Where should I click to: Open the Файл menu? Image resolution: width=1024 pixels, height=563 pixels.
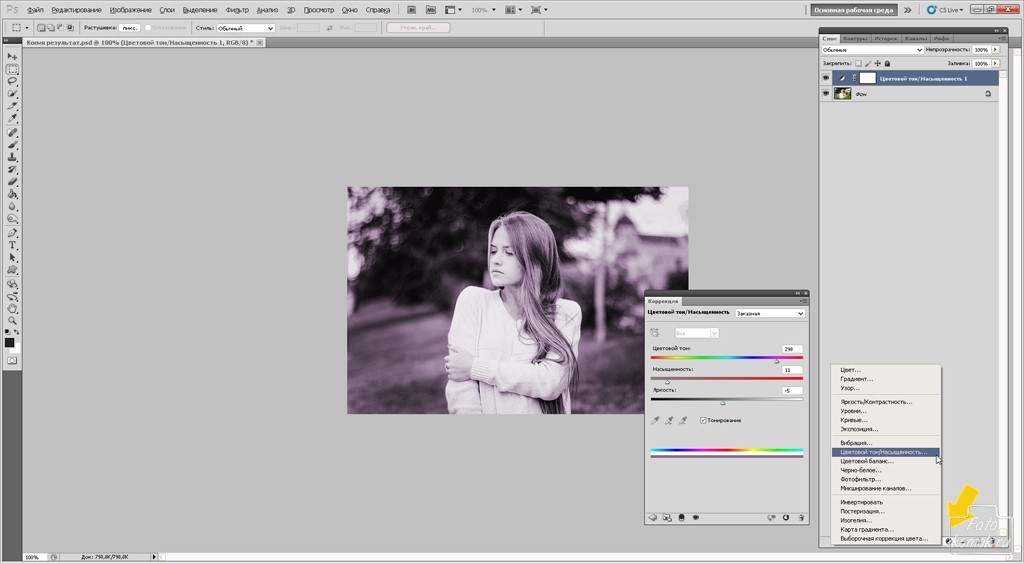click(35, 10)
